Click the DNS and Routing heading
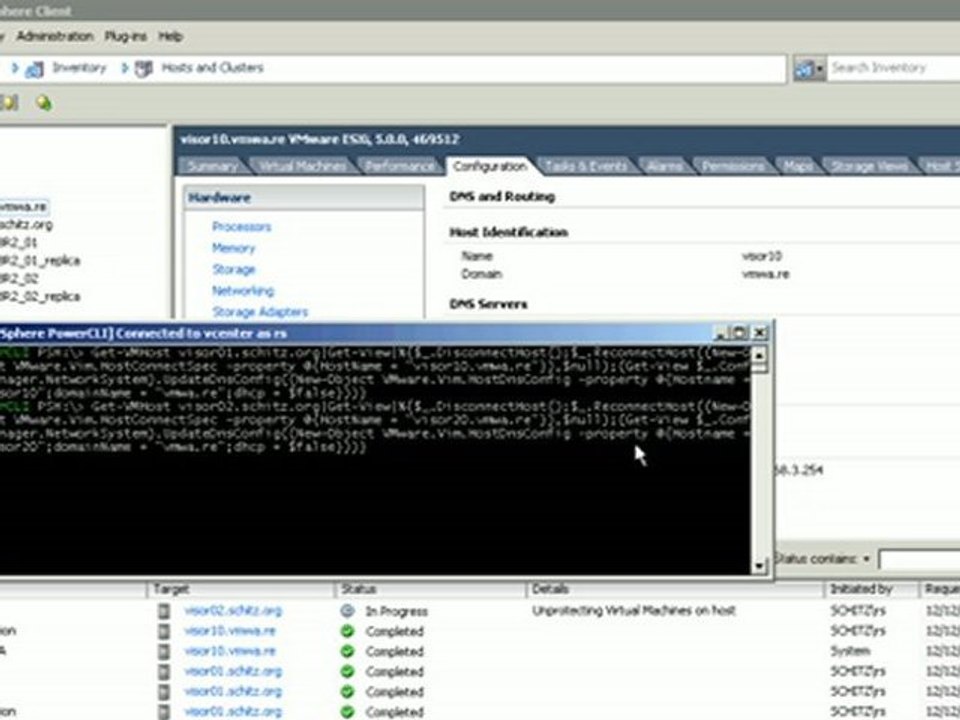This screenshot has width=960, height=720. [x=502, y=197]
